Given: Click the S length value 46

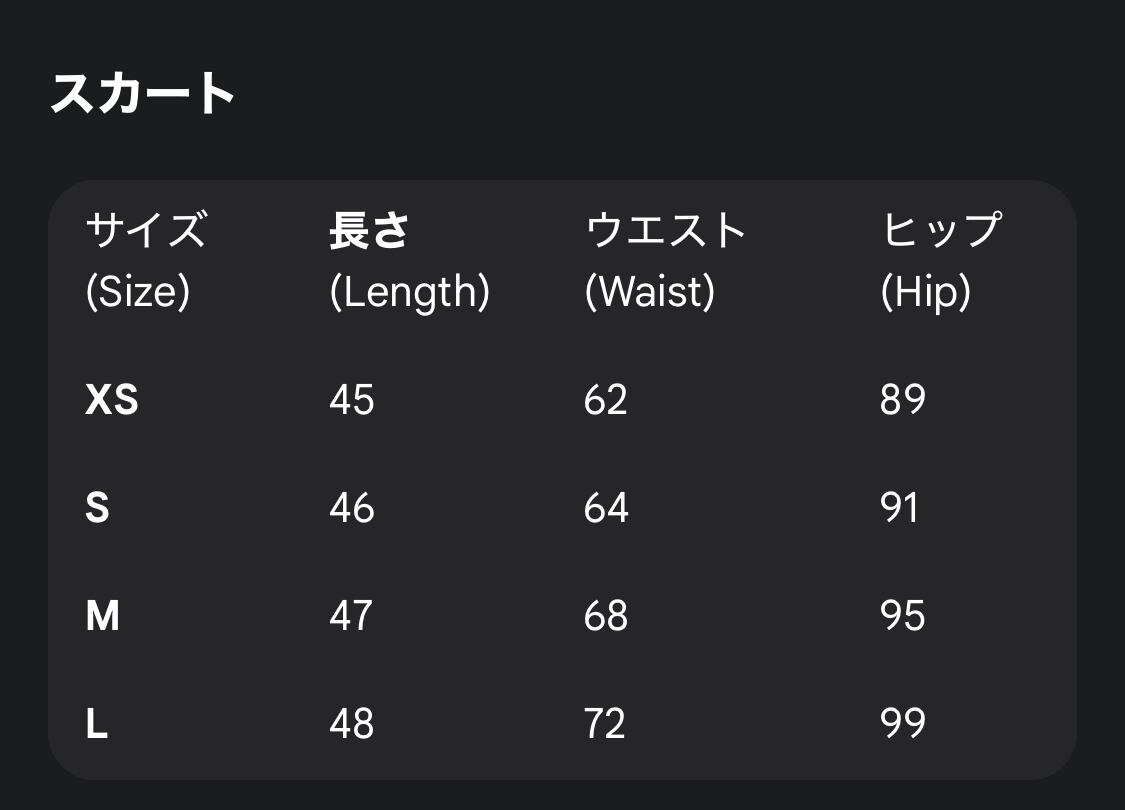Looking at the screenshot, I should 352,508.
